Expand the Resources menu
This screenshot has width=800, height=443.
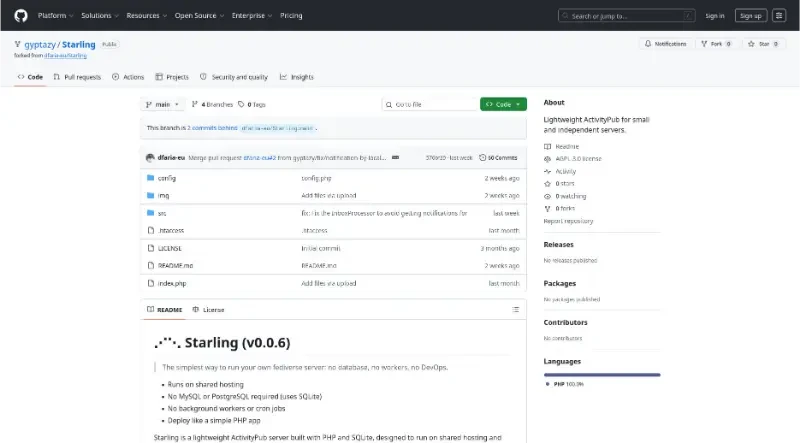[x=147, y=16]
